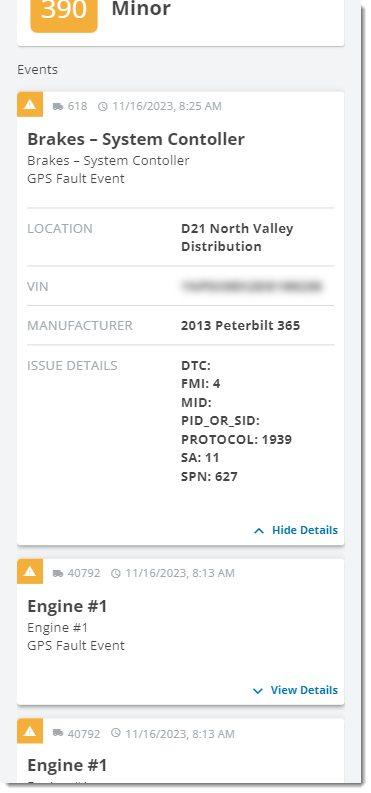Image resolution: width=371 pixels, height=793 pixels.
Task: Click clock icon beside 8:25 AM timestamp
Action: coord(103,106)
